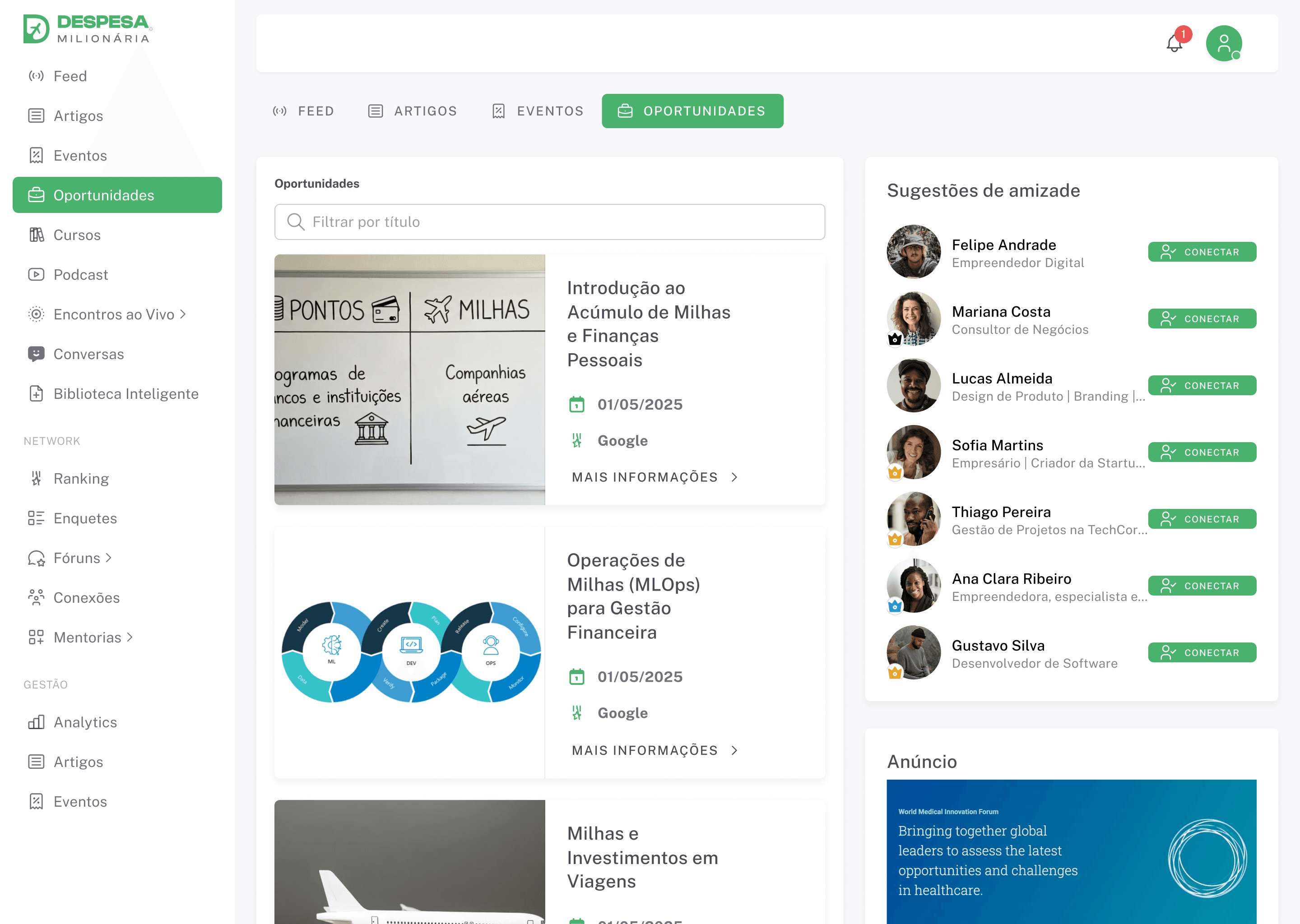Viewport: 1300px width, 924px height.
Task: Connect with Ana Clara Ribeiro
Action: (1202, 586)
